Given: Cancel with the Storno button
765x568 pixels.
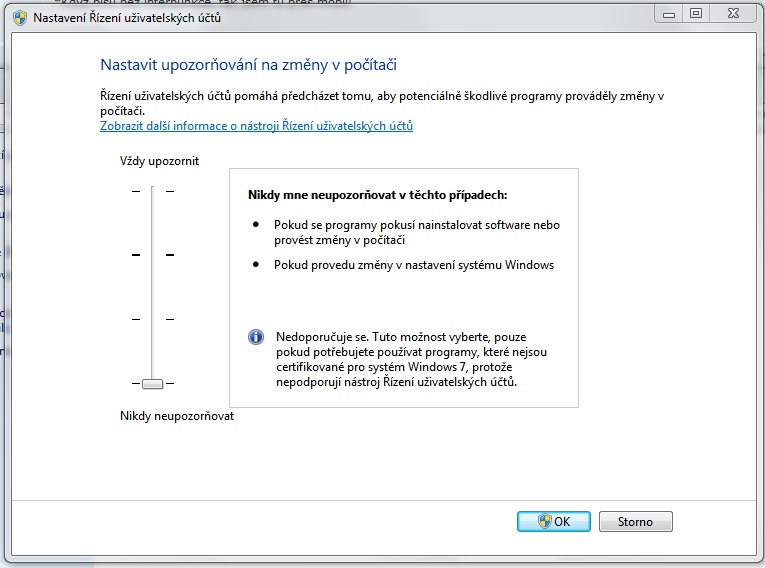Looking at the screenshot, I should pyautogui.click(x=635, y=522).
